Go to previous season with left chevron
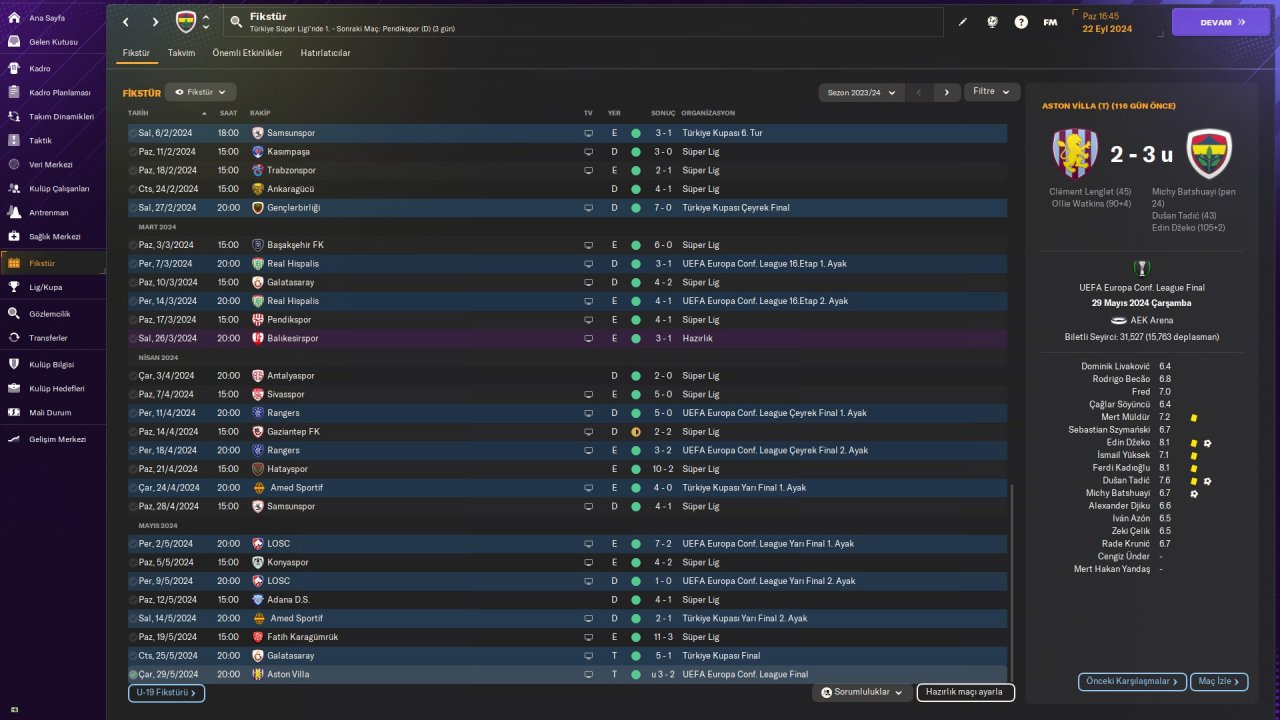Image resolution: width=1280 pixels, height=720 pixels. pyautogui.click(x=919, y=92)
